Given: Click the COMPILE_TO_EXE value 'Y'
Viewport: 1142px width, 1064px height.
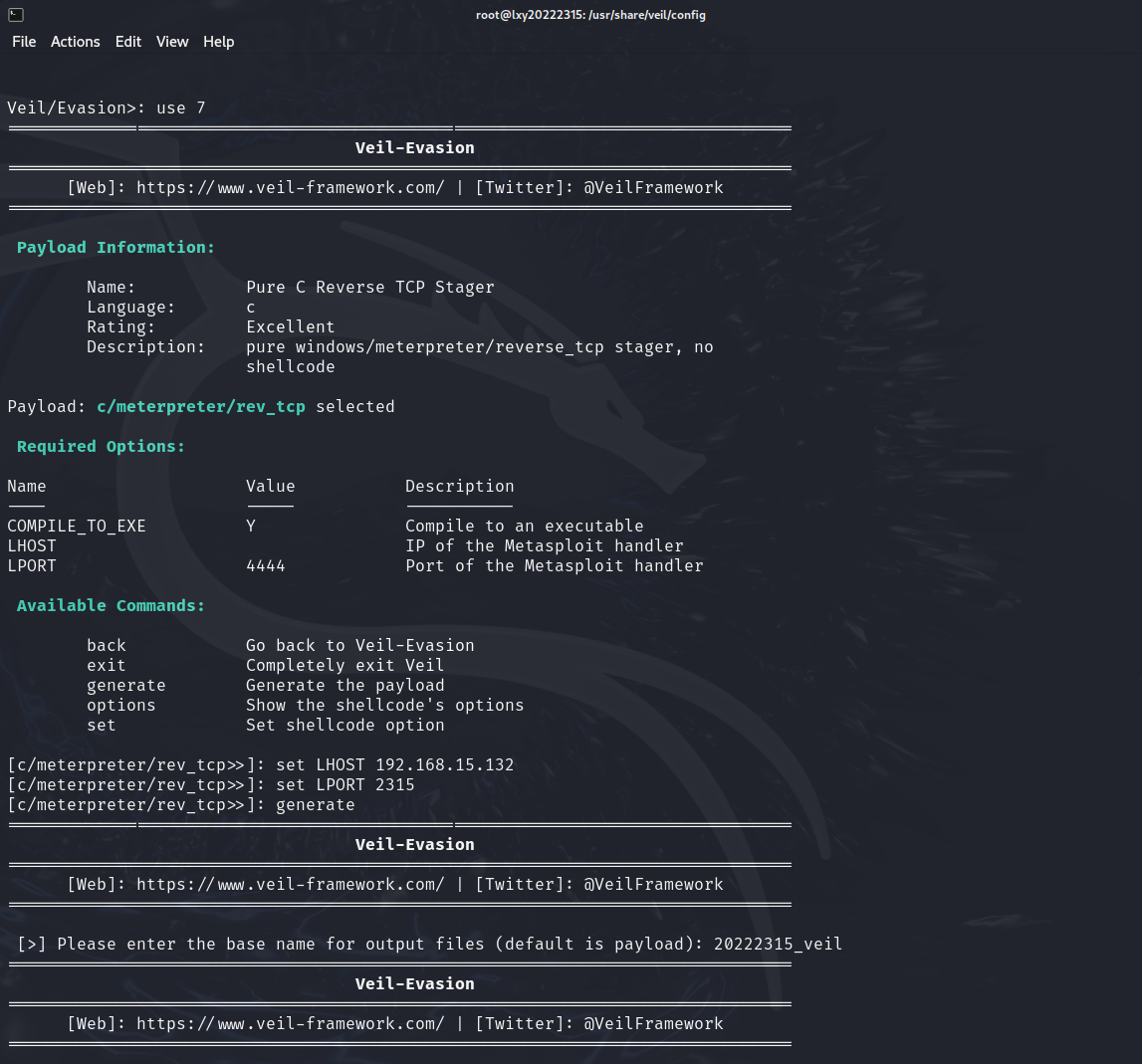Looking at the screenshot, I should pos(251,526).
